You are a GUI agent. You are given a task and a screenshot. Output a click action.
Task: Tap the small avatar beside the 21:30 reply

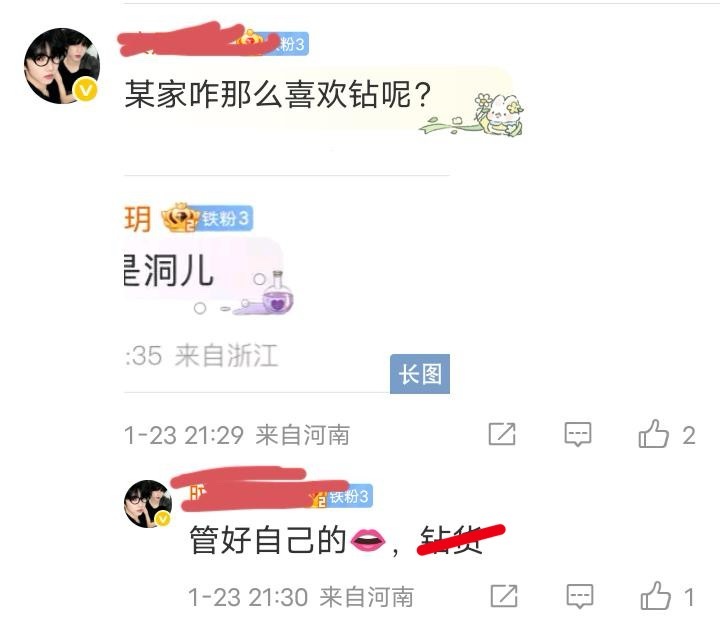[148, 503]
